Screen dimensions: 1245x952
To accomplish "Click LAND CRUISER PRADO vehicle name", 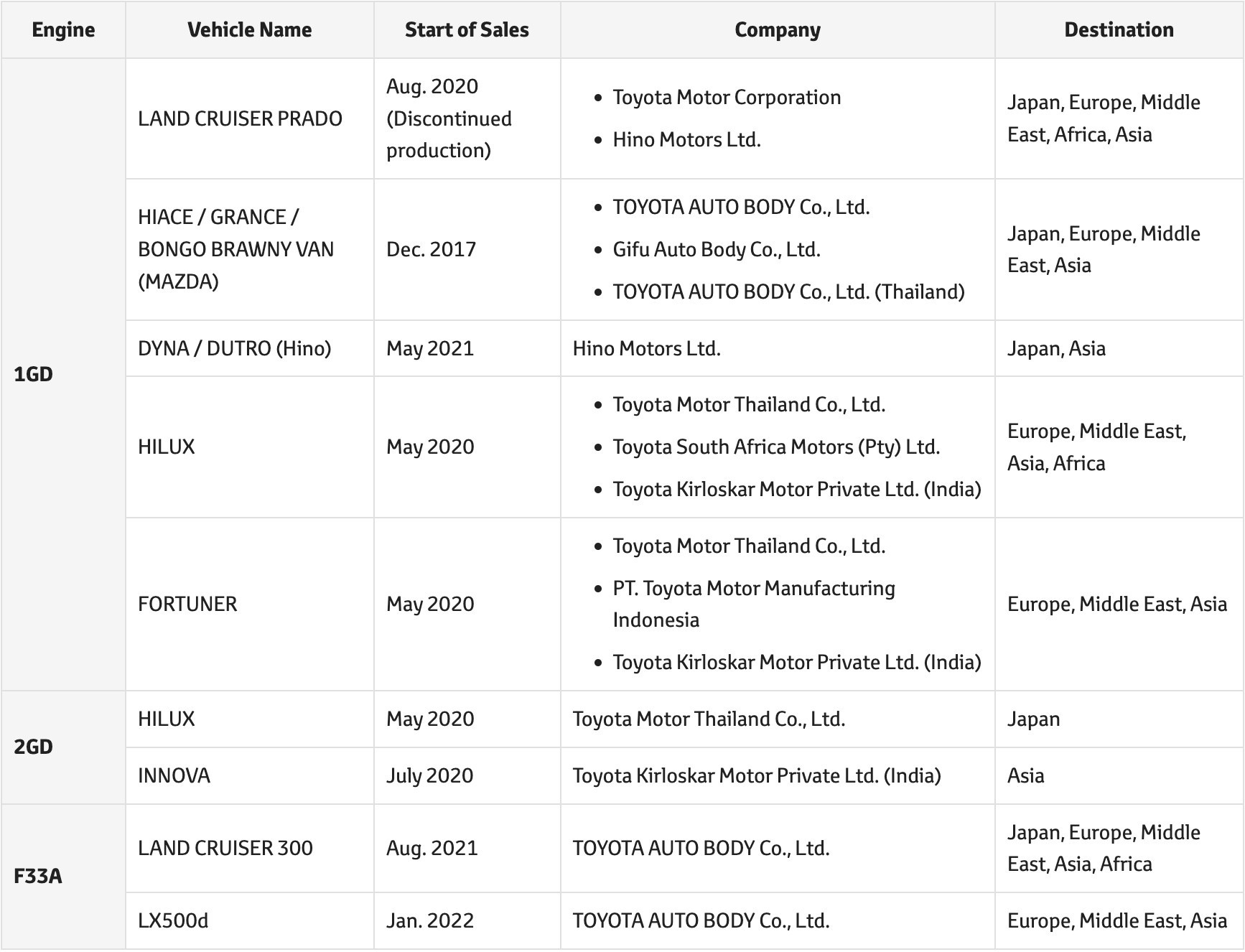I will point(241,118).
